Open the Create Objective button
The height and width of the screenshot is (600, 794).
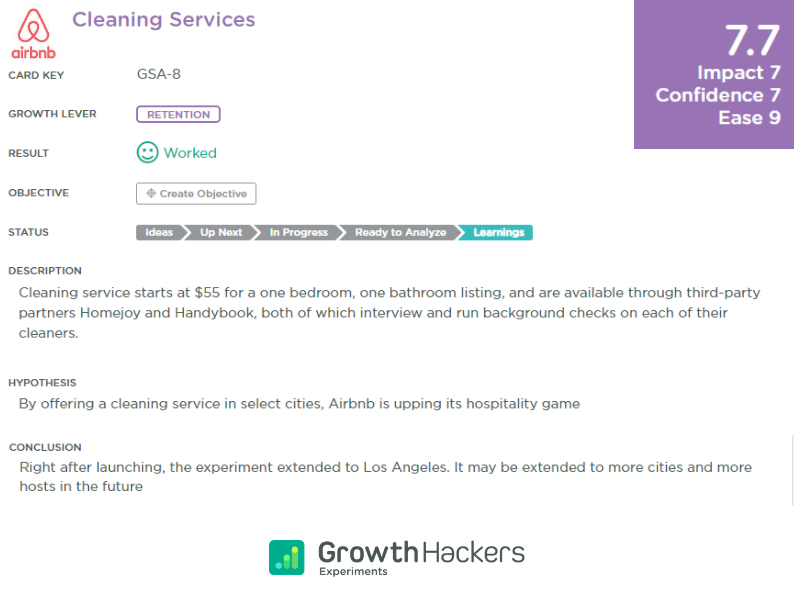(x=196, y=193)
